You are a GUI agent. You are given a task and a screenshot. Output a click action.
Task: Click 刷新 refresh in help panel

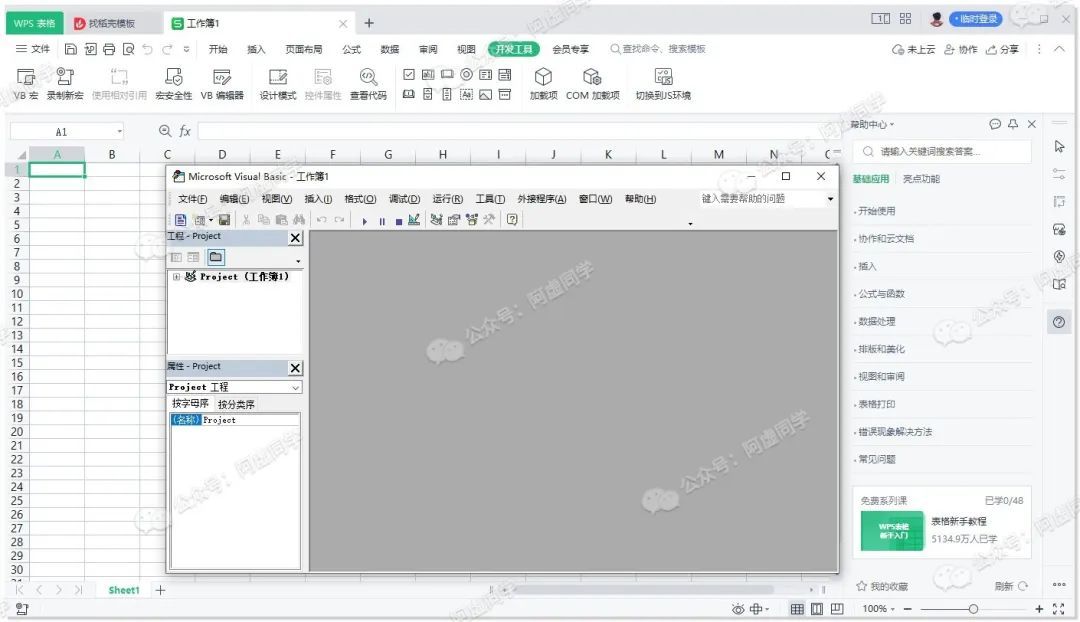click(1010, 586)
